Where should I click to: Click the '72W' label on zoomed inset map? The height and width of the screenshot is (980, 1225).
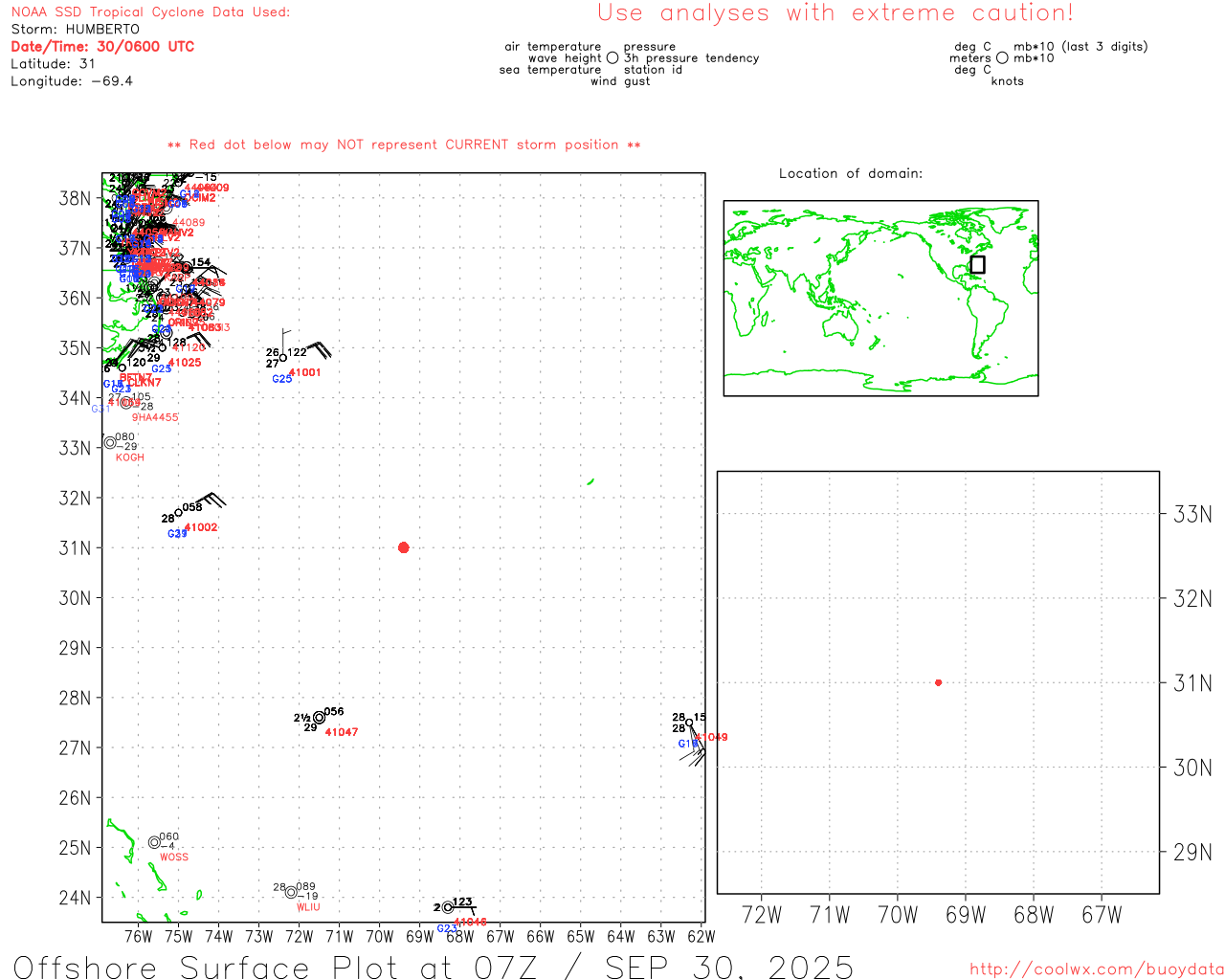click(x=762, y=915)
